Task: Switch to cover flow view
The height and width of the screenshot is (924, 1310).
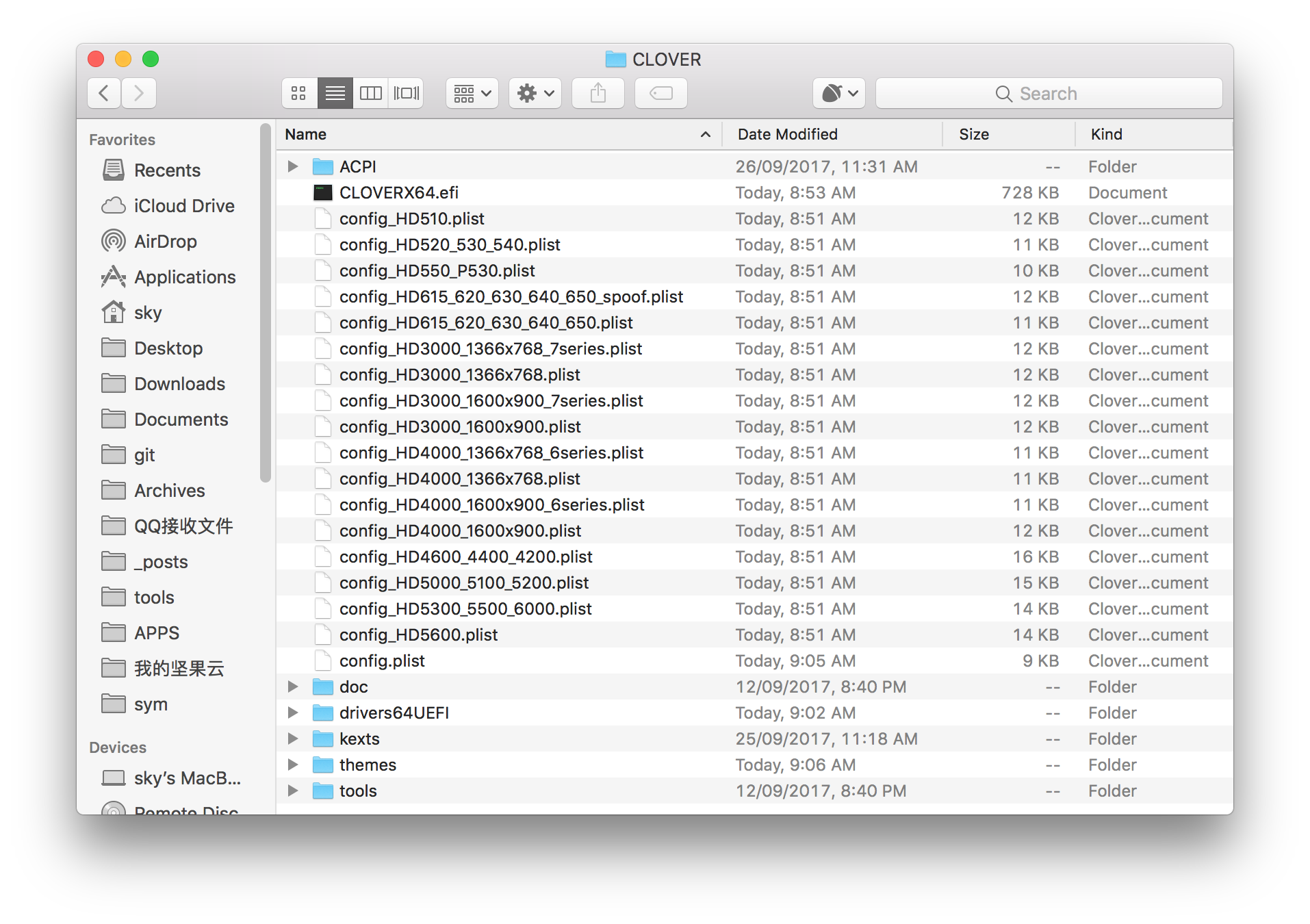Action: [x=406, y=93]
